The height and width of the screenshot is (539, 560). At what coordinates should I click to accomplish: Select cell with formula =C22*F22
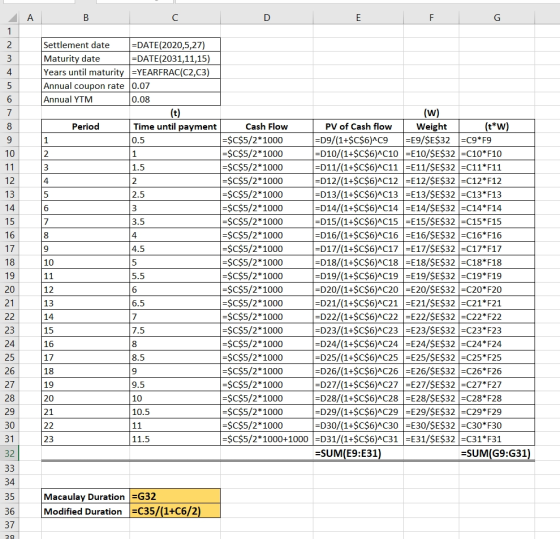[497, 316]
